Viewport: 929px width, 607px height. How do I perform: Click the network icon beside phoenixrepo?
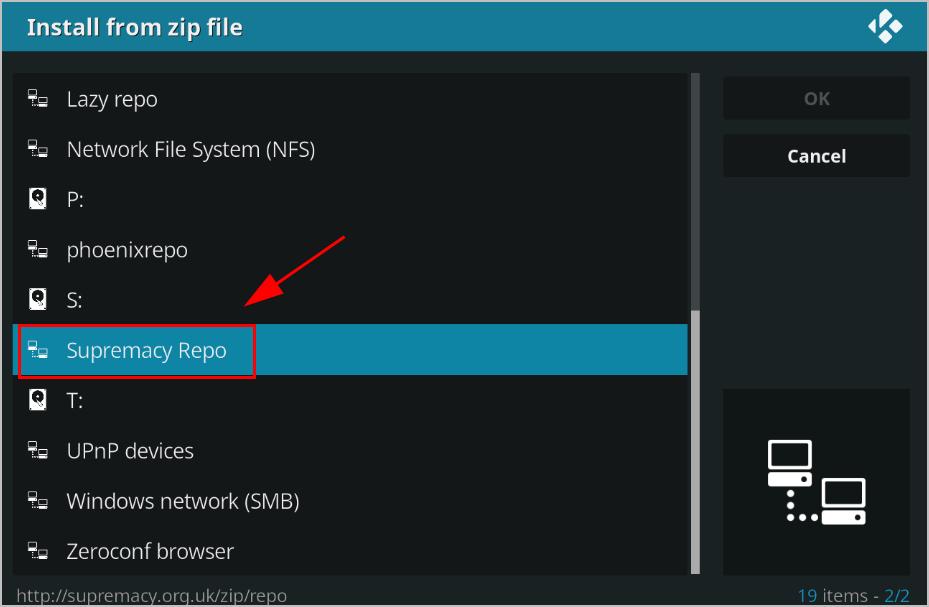pyautogui.click(x=38, y=249)
